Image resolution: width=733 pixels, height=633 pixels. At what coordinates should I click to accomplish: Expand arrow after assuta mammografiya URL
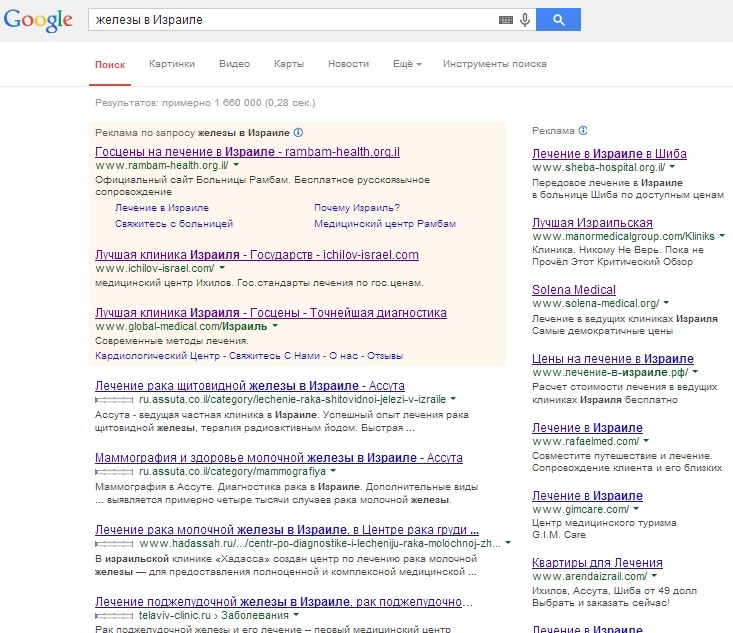point(333,471)
